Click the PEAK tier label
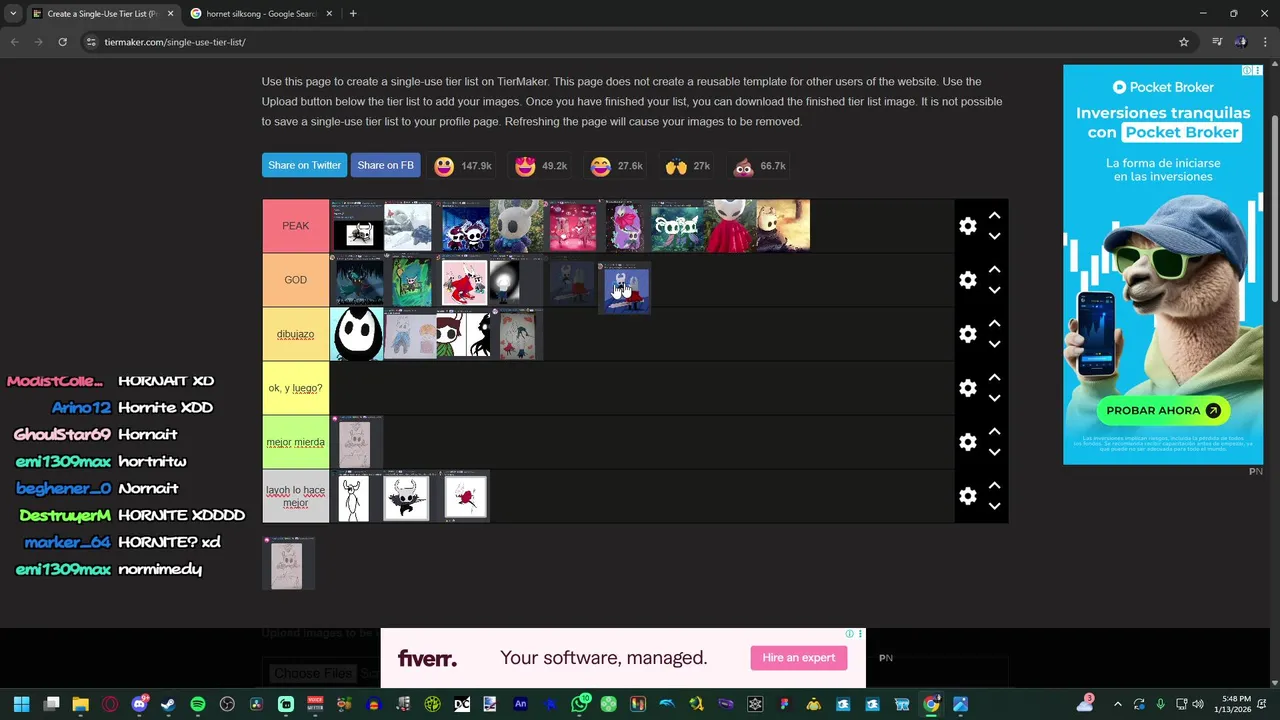Image resolution: width=1280 pixels, height=720 pixels. (x=296, y=226)
